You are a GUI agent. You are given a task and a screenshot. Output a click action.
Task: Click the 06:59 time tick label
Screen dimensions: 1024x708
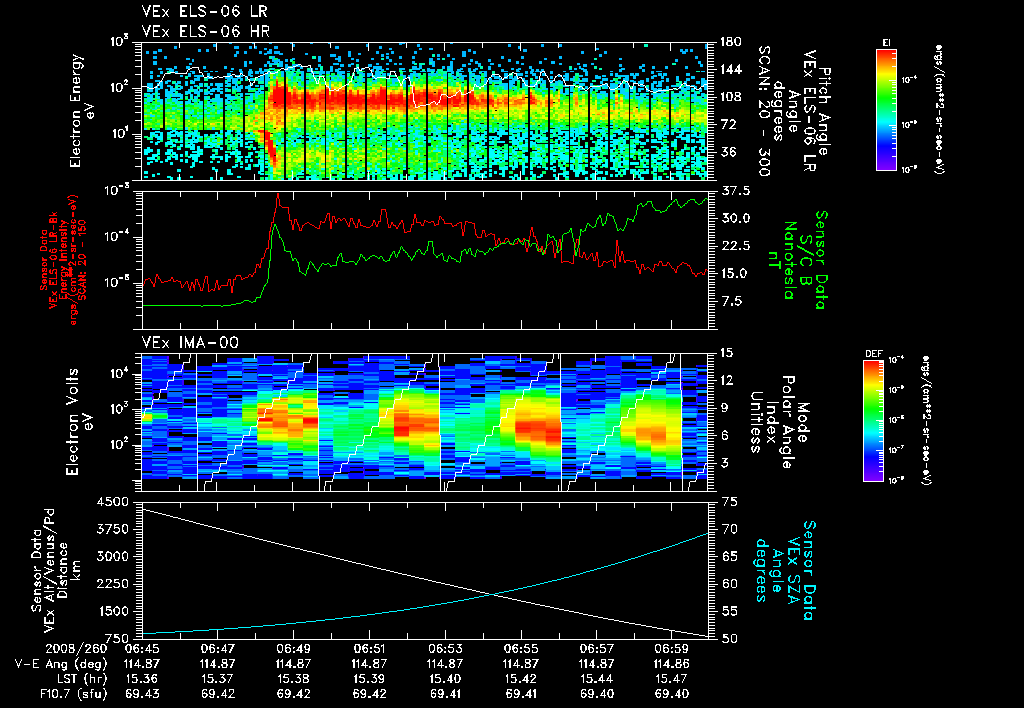click(x=672, y=649)
